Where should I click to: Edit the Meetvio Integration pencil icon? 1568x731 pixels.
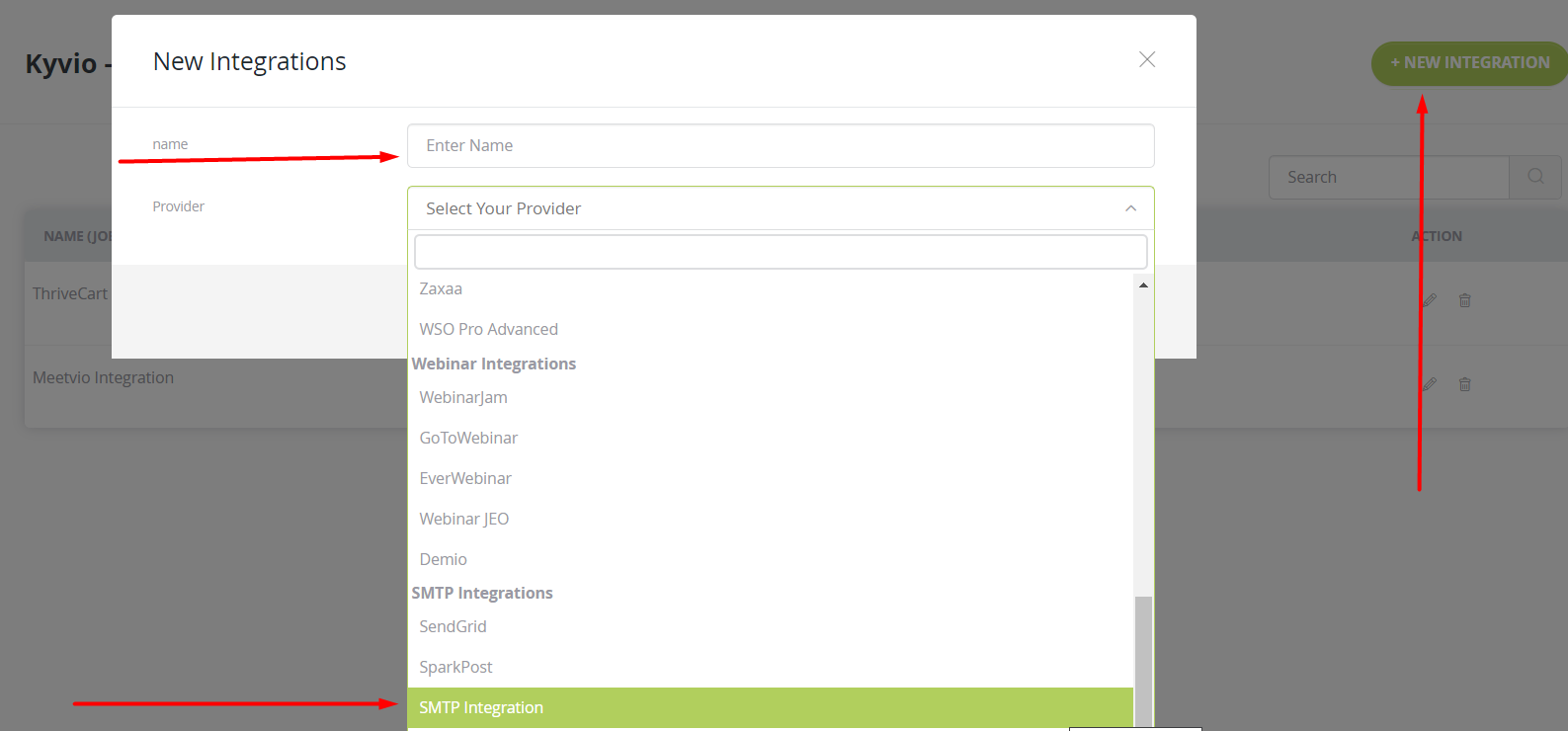pos(1430,384)
